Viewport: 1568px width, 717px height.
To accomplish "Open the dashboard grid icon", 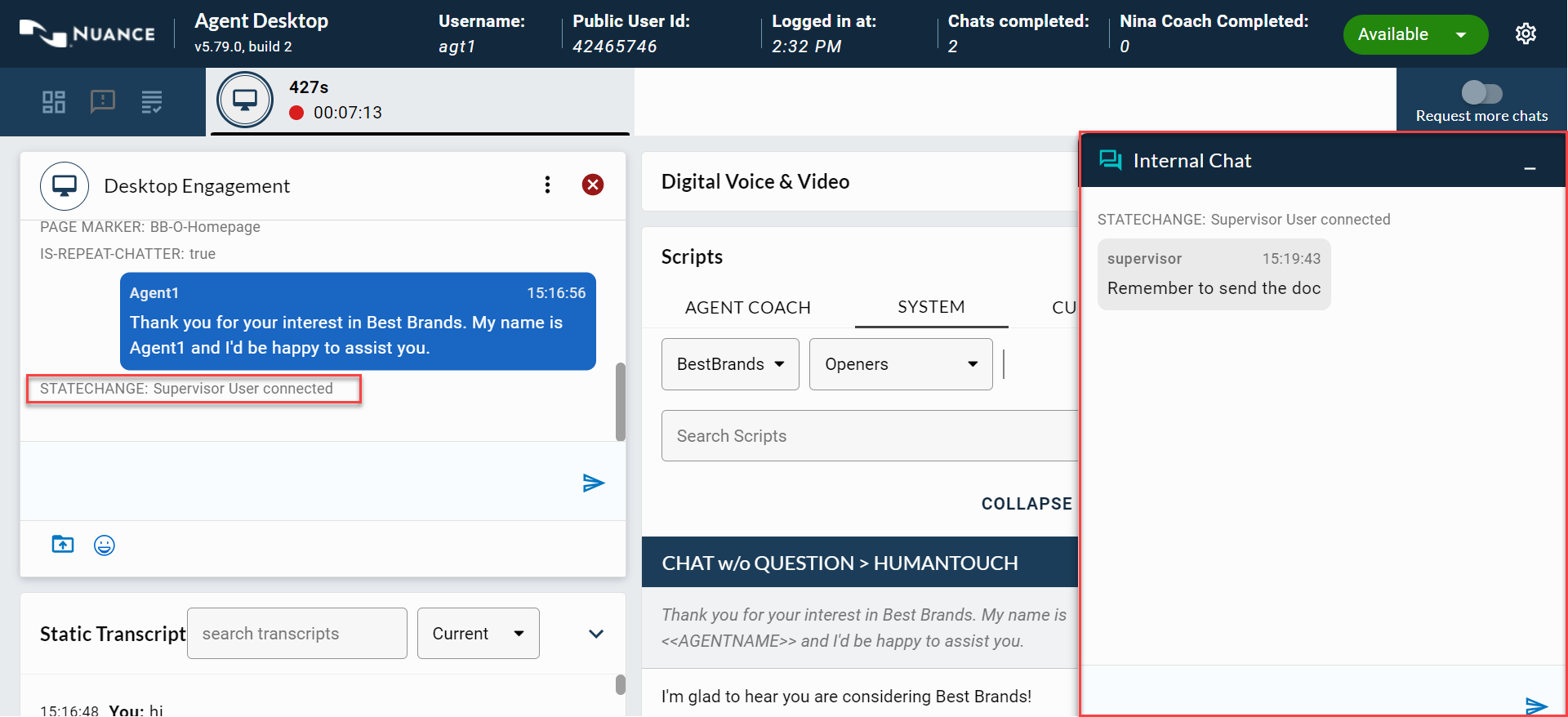I will point(54,102).
